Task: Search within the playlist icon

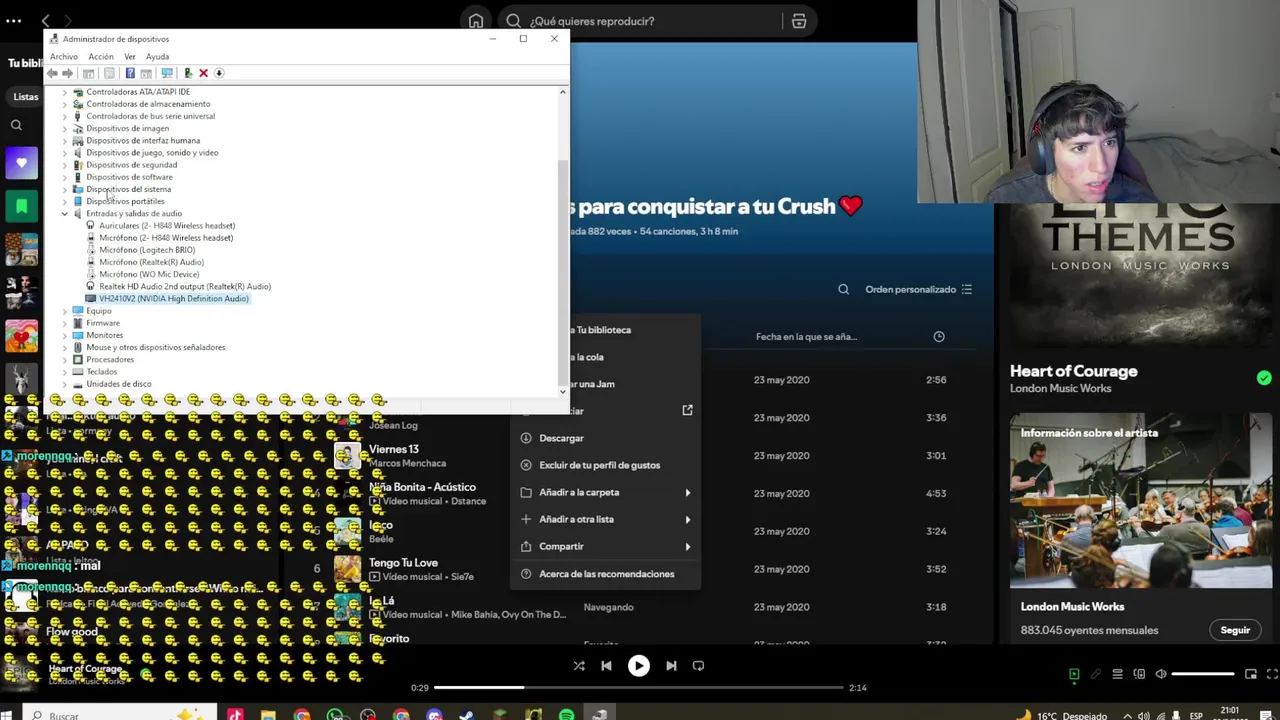Action: [x=843, y=289]
